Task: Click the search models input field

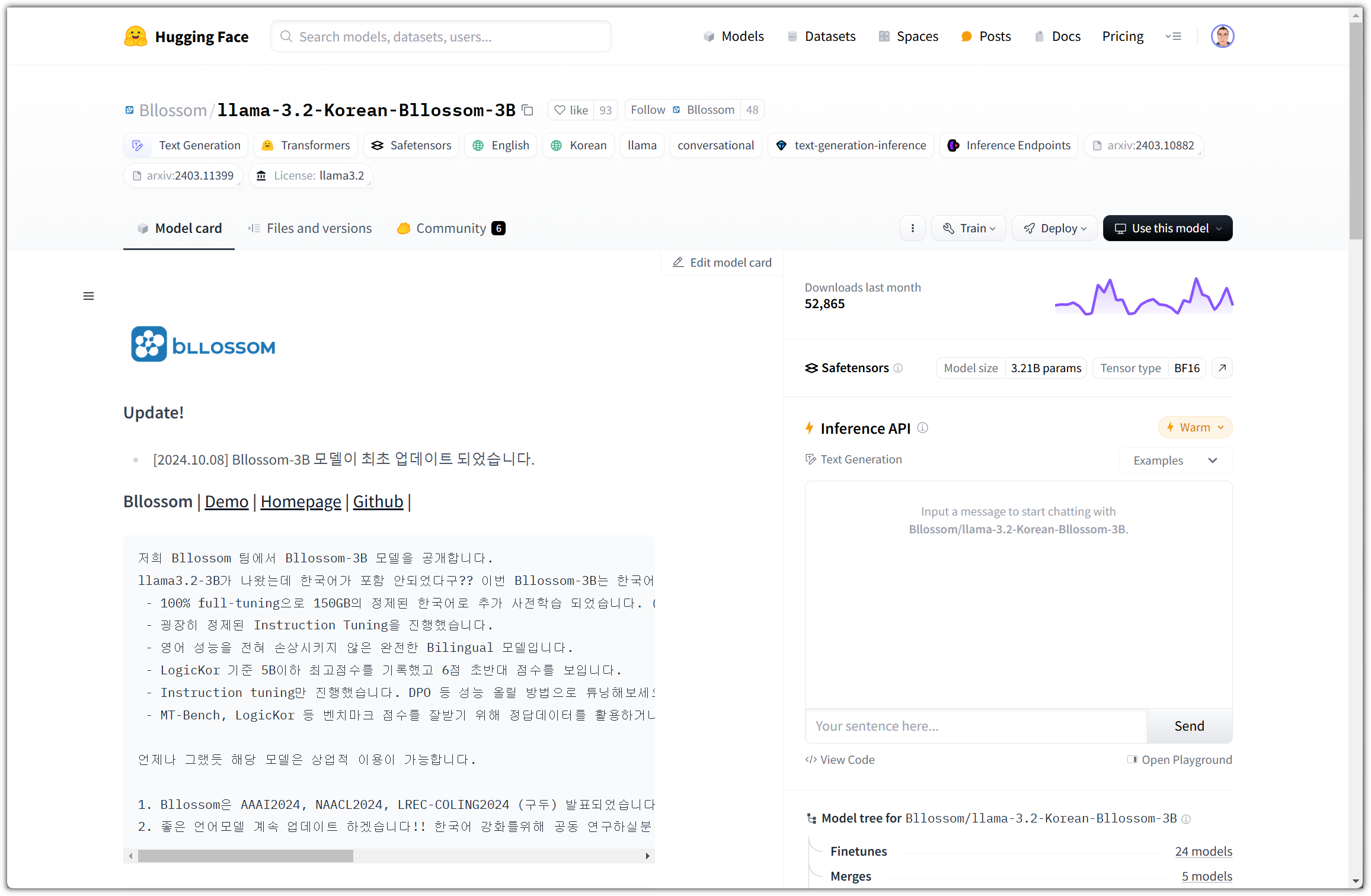Action: pyautogui.click(x=440, y=37)
